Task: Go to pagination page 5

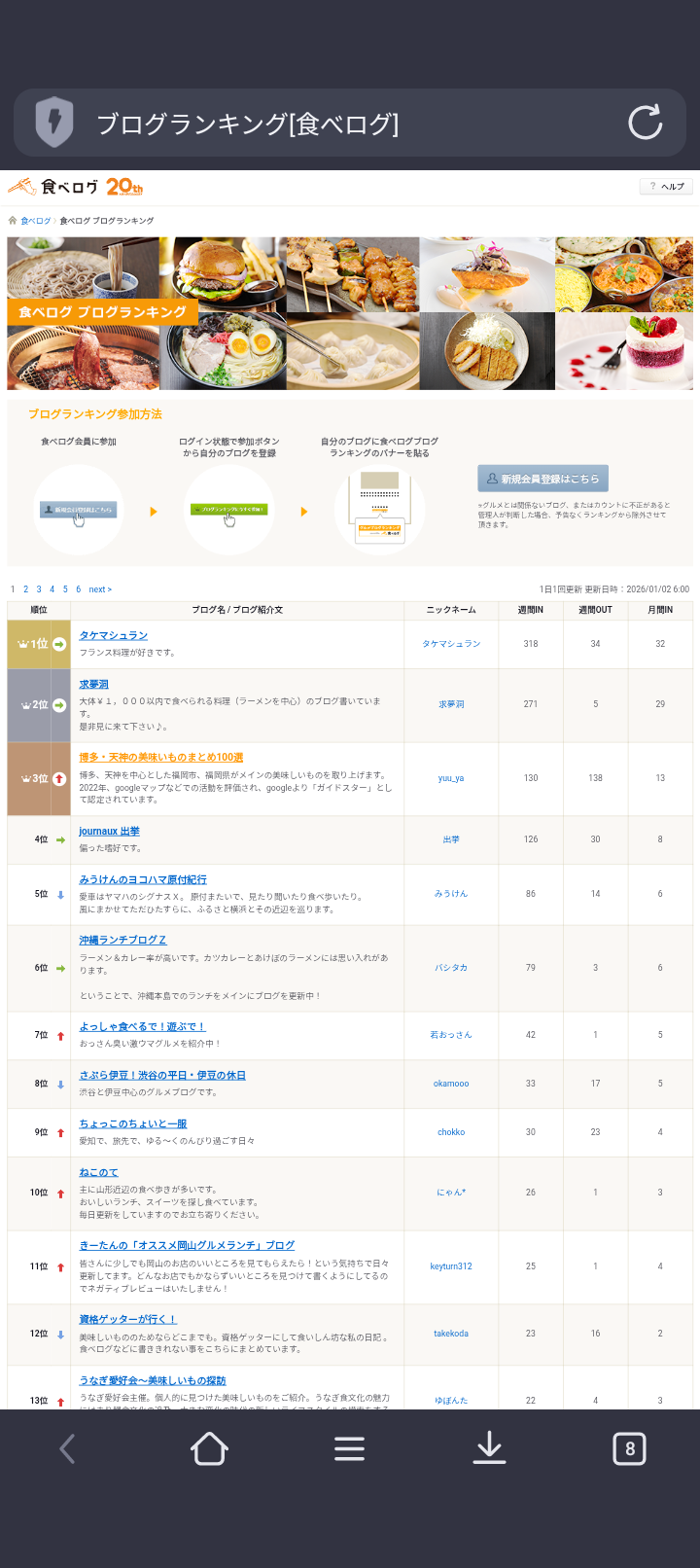Action: pos(65,589)
